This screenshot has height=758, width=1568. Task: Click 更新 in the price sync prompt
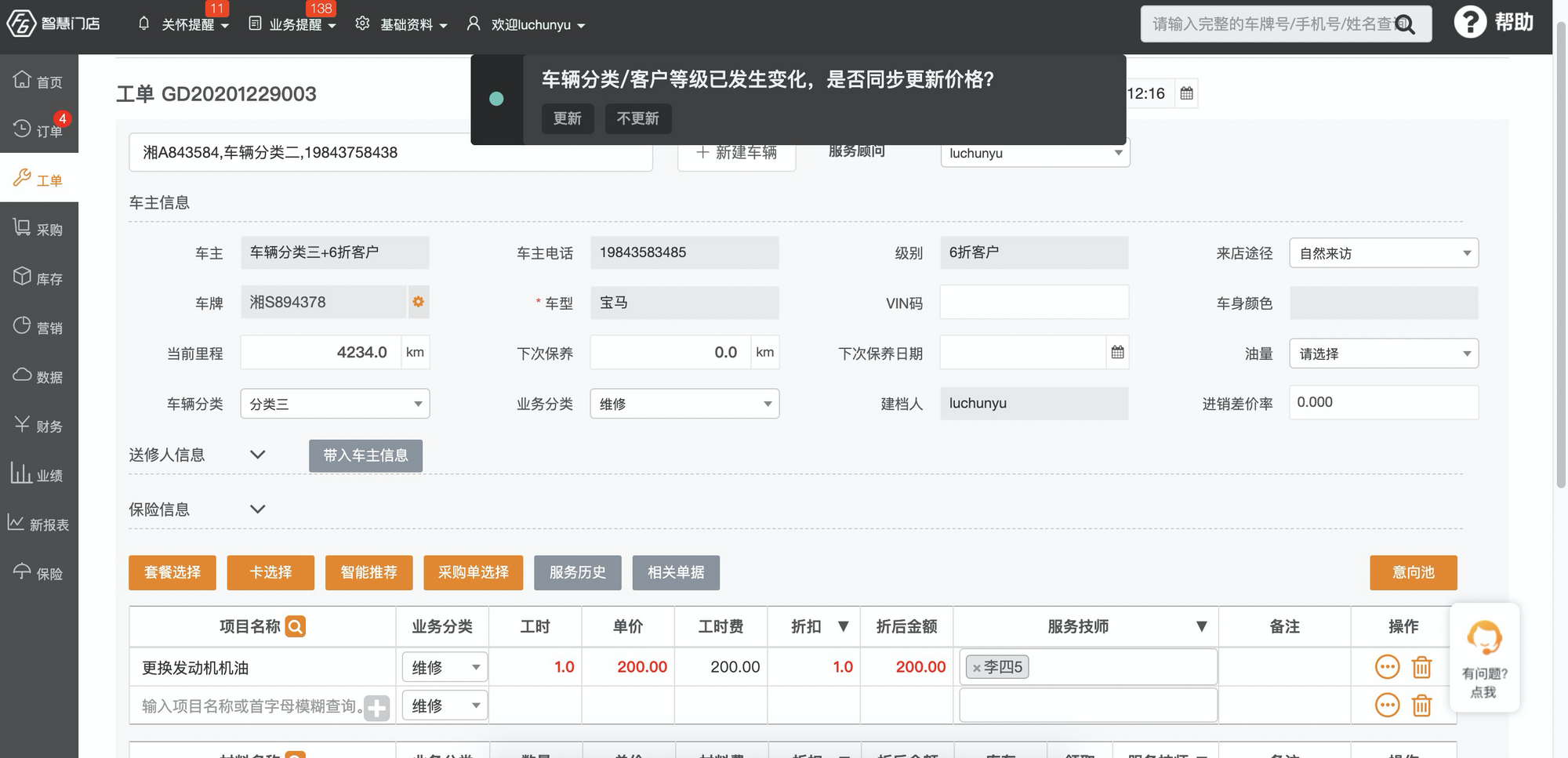(568, 118)
